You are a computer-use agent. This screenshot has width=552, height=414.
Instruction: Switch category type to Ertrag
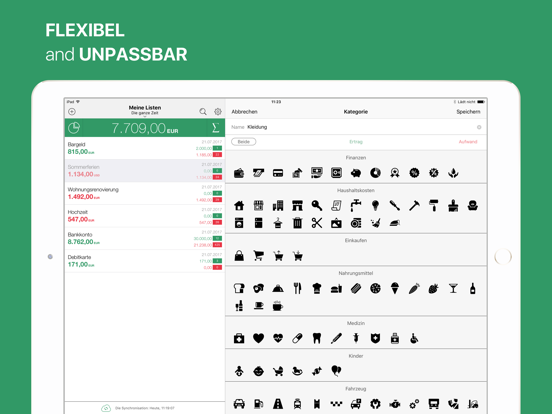click(356, 142)
